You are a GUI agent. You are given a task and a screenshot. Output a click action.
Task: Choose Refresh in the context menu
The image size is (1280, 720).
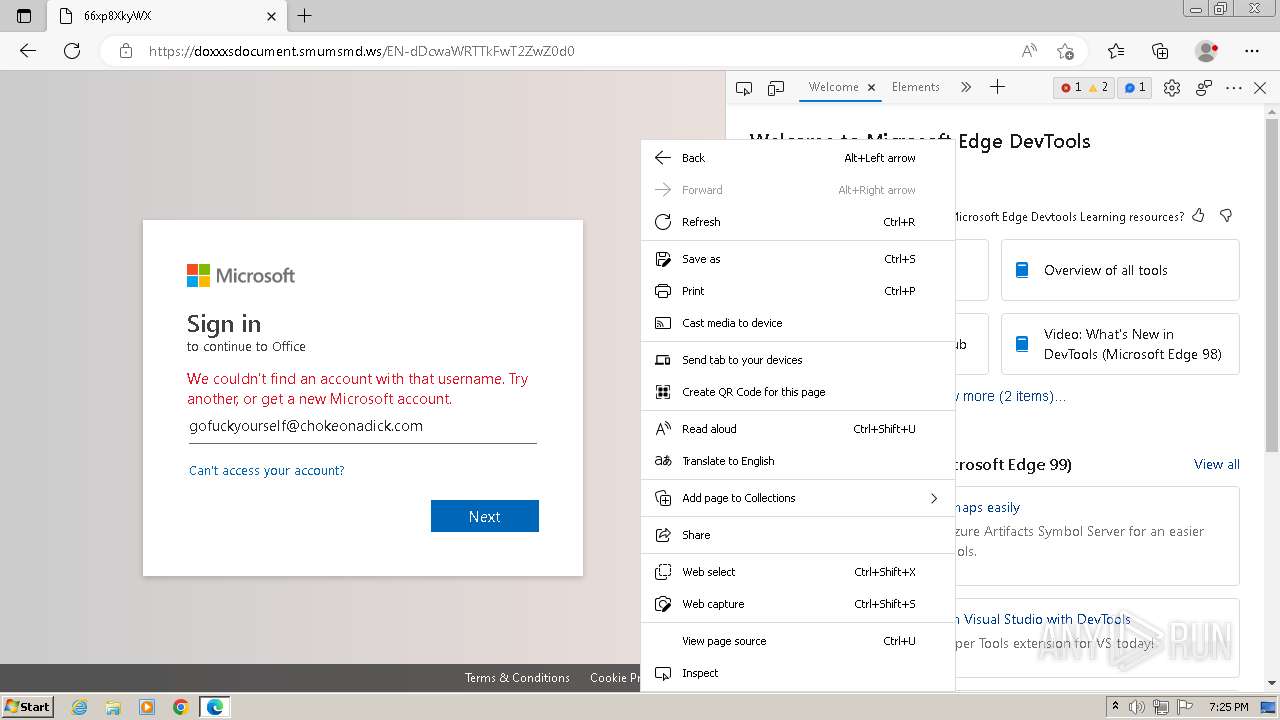tap(798, 222)
